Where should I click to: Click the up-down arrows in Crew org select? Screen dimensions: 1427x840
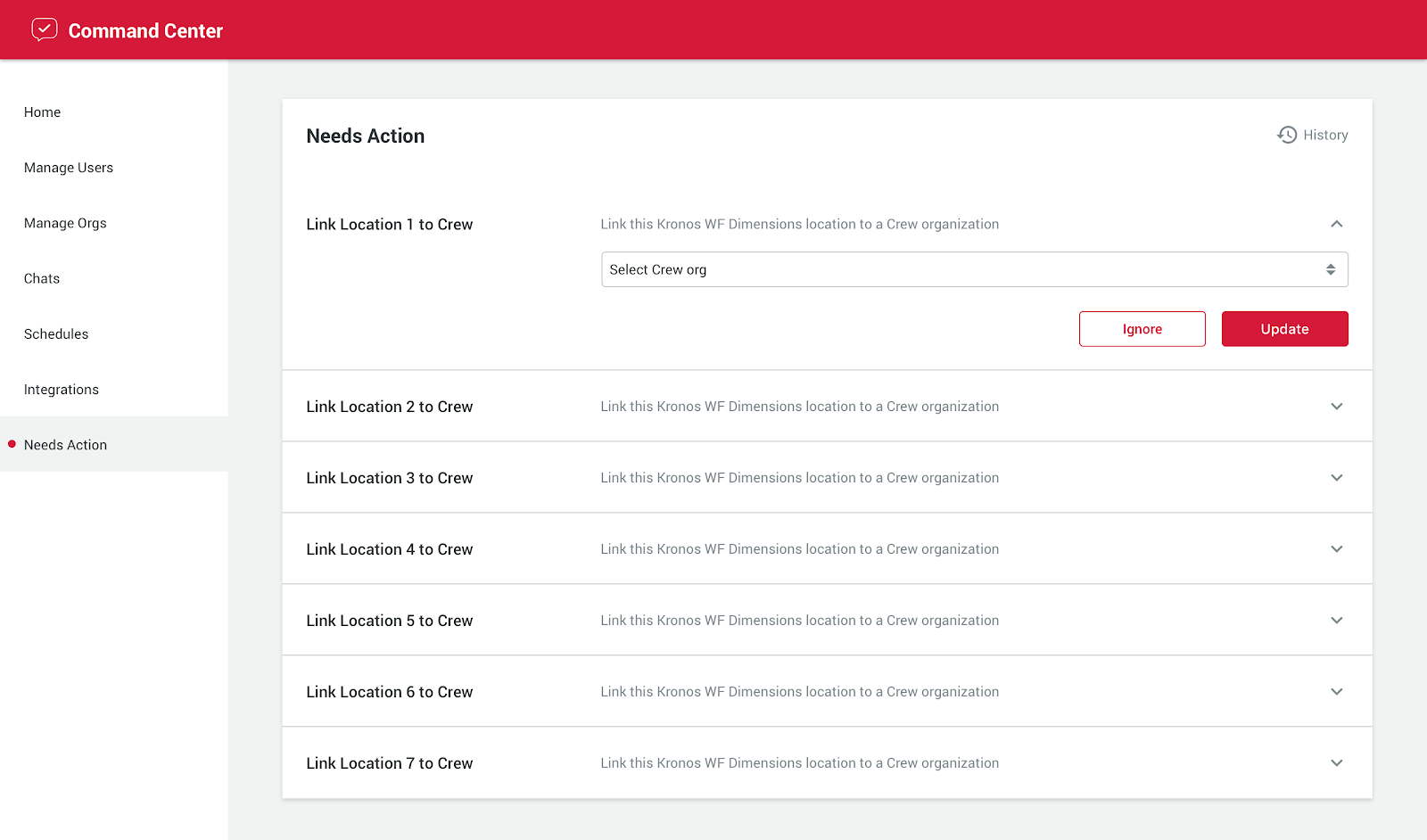(1331, 269)
